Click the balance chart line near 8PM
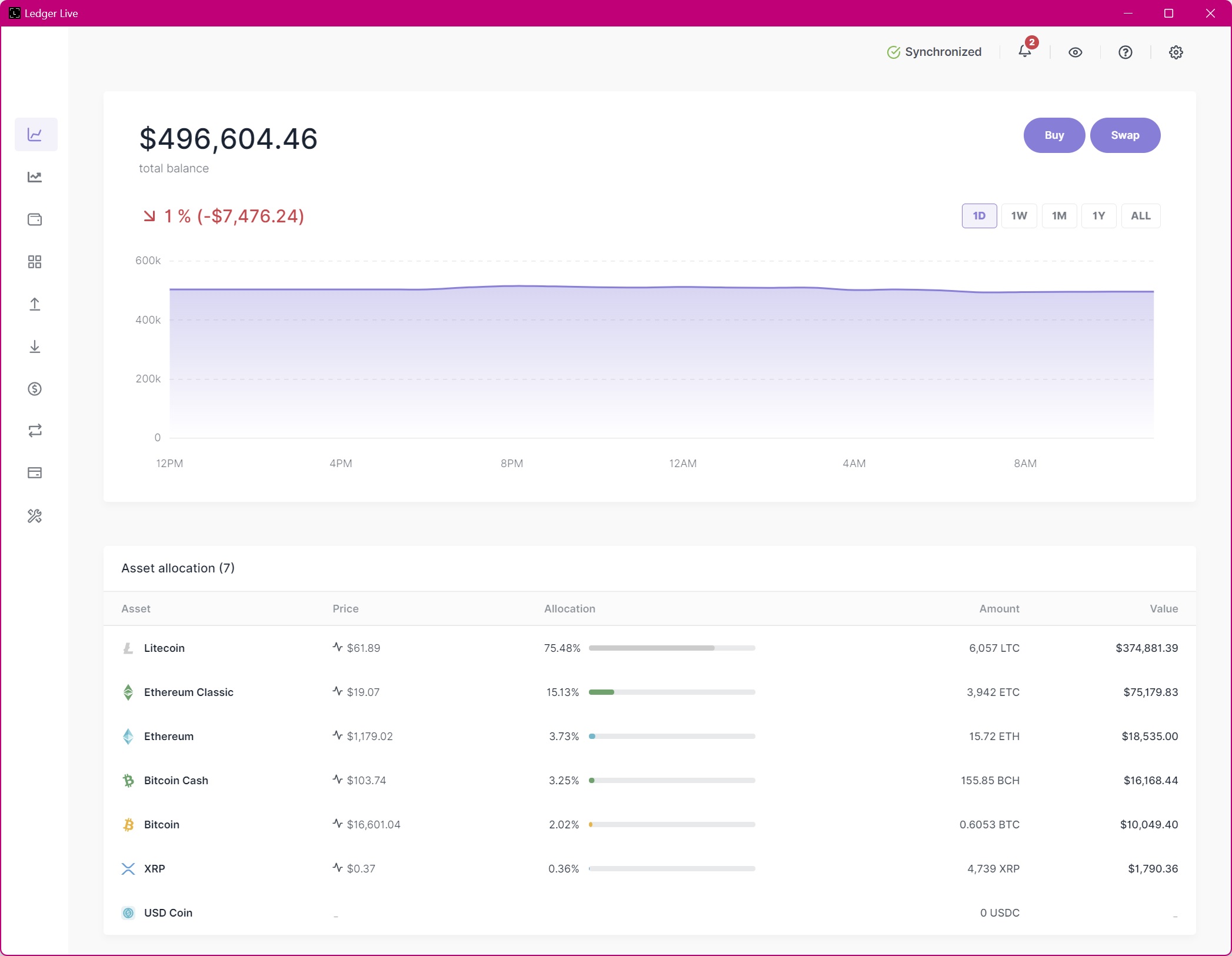Screen dimensions: 1232x956 click(512, 287)
